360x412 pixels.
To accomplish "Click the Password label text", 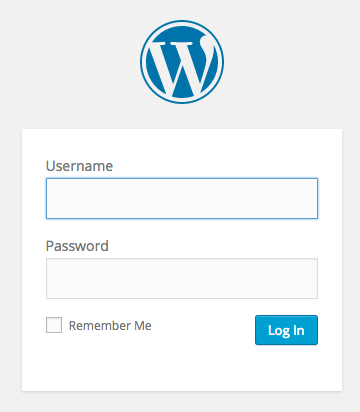I will (77, 246).
